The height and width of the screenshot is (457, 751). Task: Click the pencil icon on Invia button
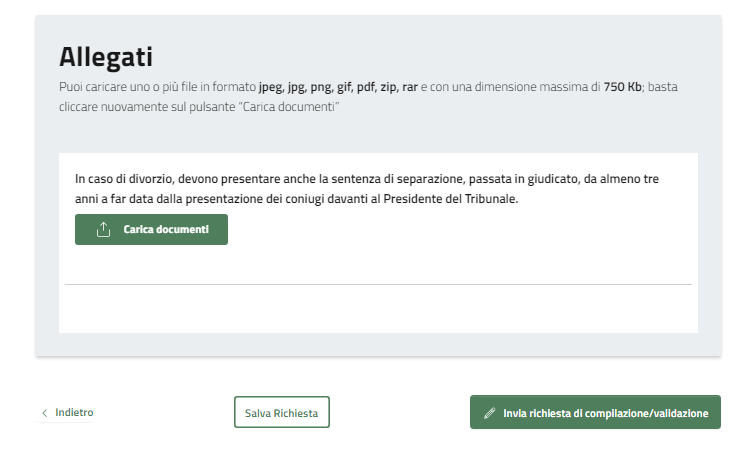tap(489, 413)
